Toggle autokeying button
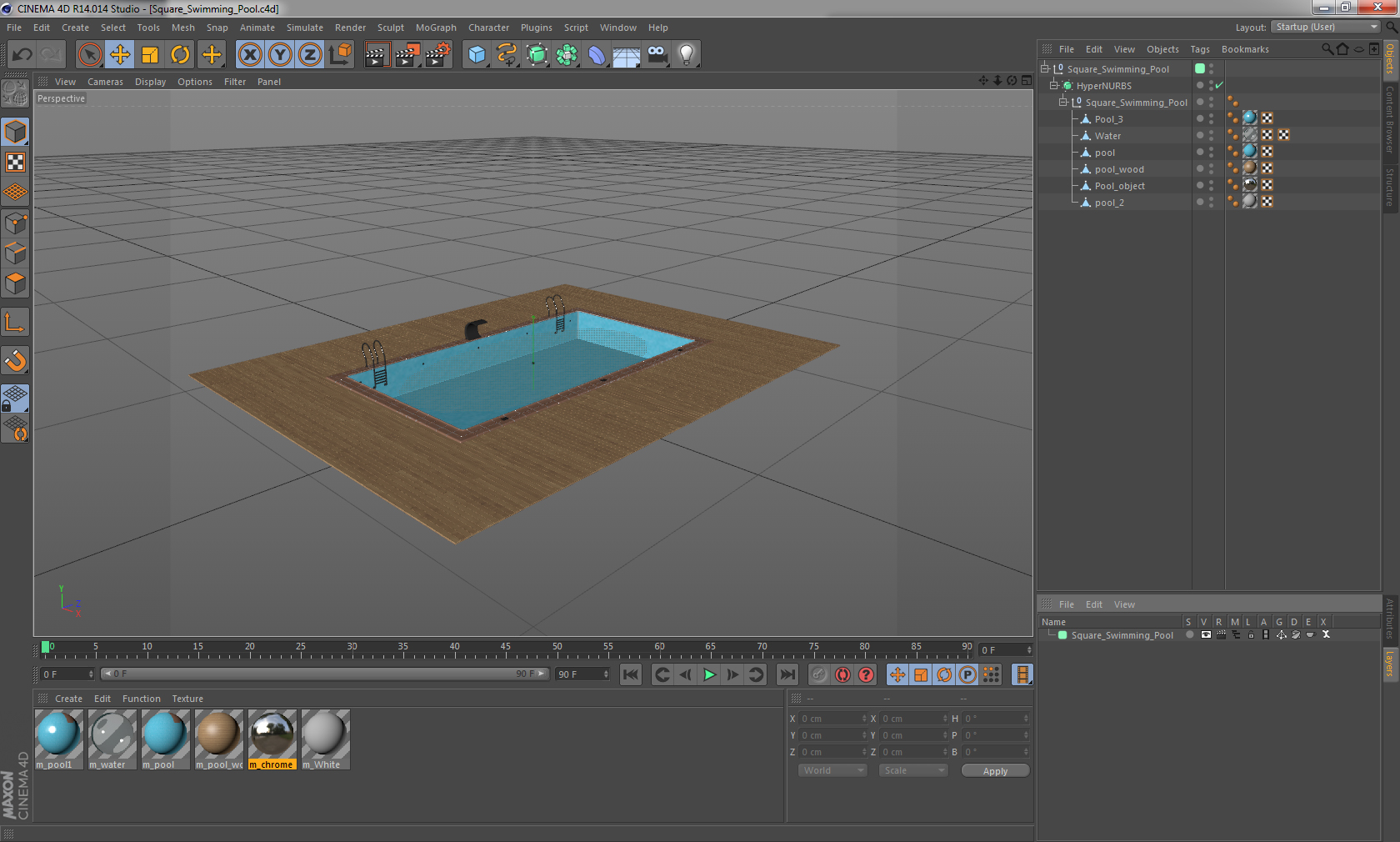1400x842 pixels. (x=842, y=674)
